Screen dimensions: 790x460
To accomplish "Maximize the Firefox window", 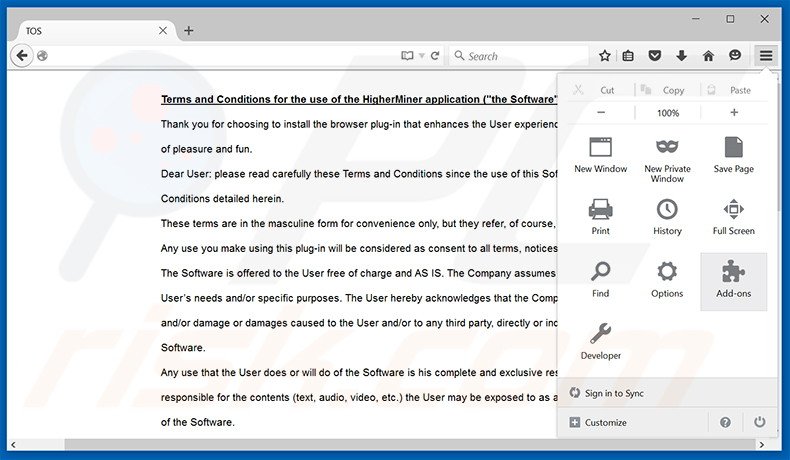I will 730,19.
